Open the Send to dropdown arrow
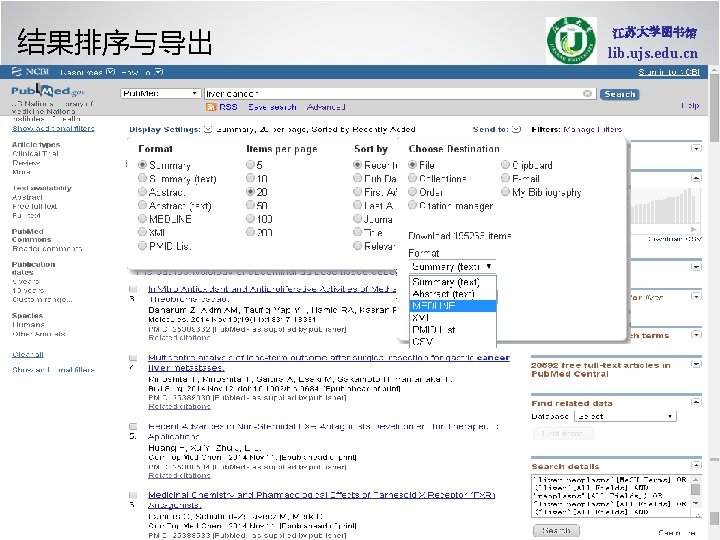Viewport: 720px width, 540px height. [516, 129]
